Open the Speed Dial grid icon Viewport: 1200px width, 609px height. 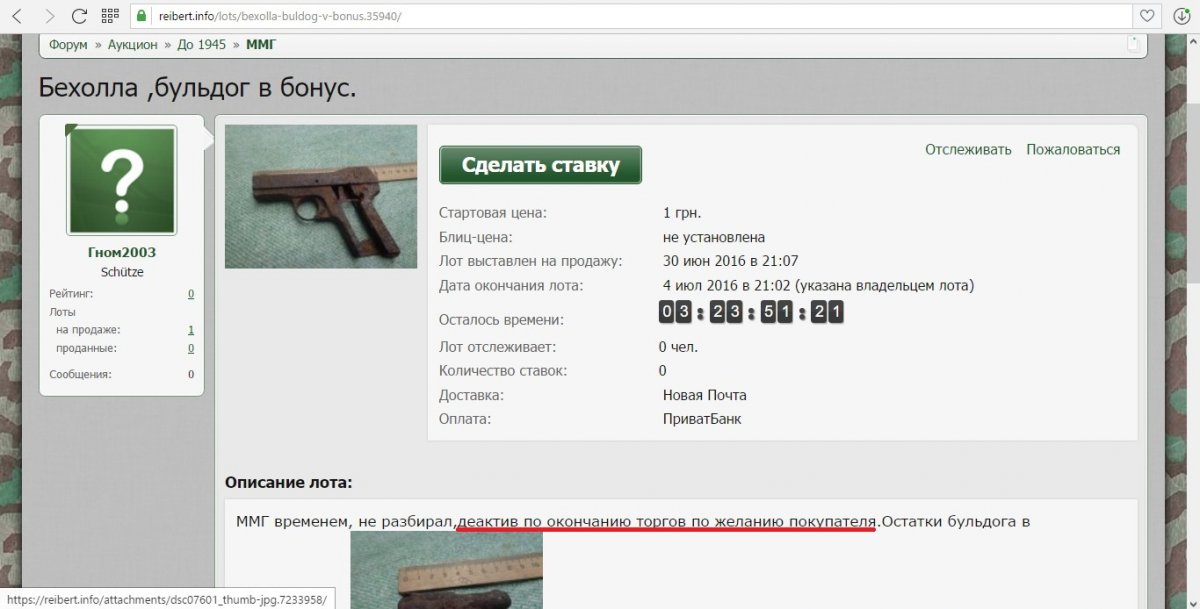coord(110,16)
